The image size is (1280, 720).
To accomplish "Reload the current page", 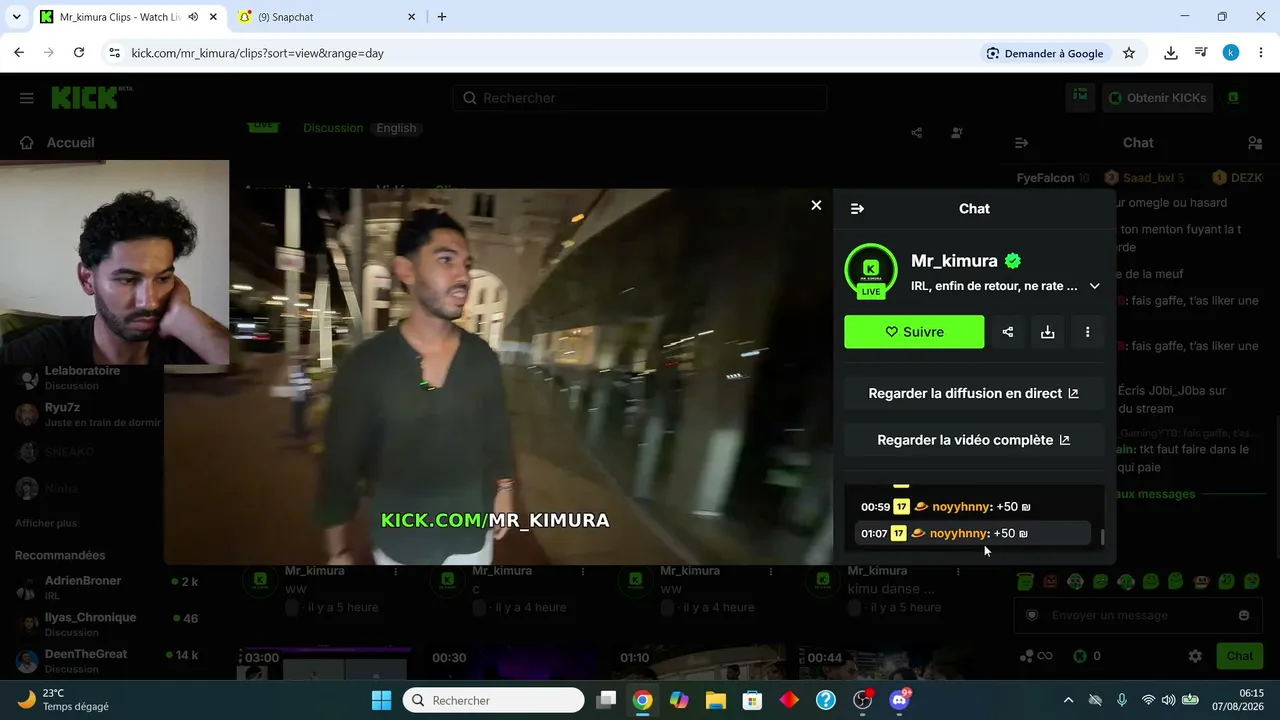I will pos(79,53).
